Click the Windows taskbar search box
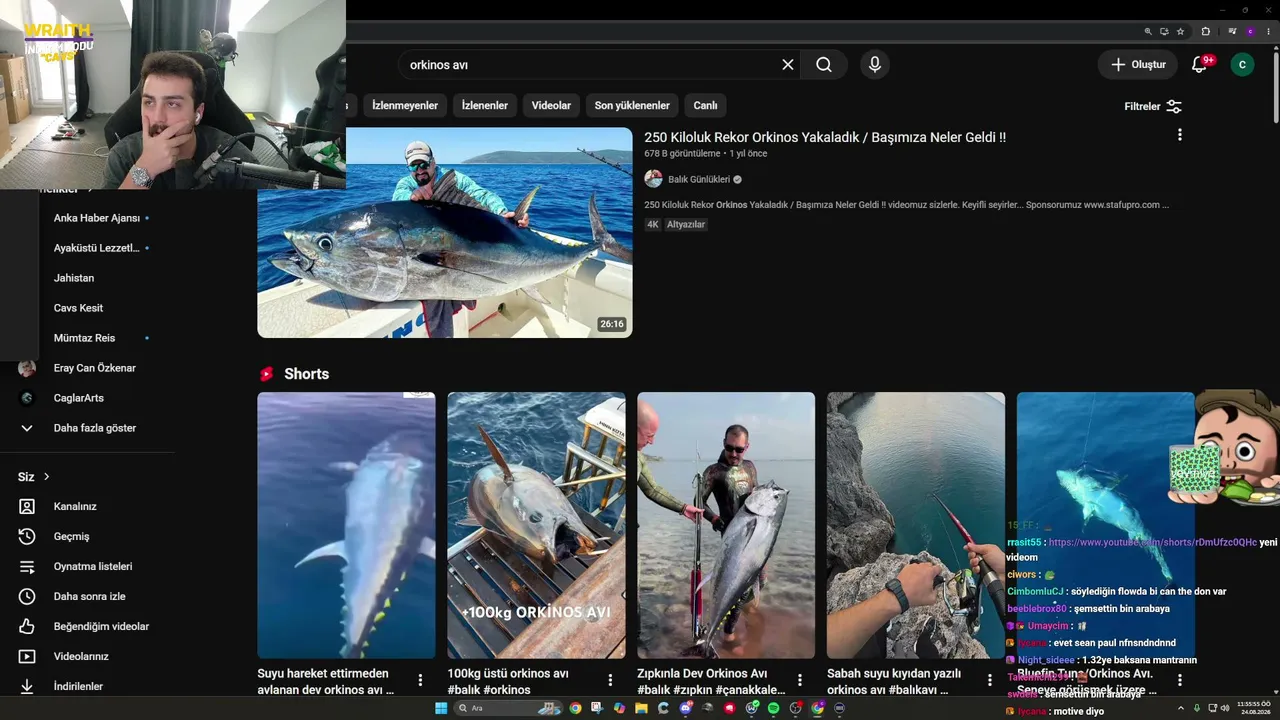Image resolution: width=1280 pixels, height=720 pixels. 509,708
